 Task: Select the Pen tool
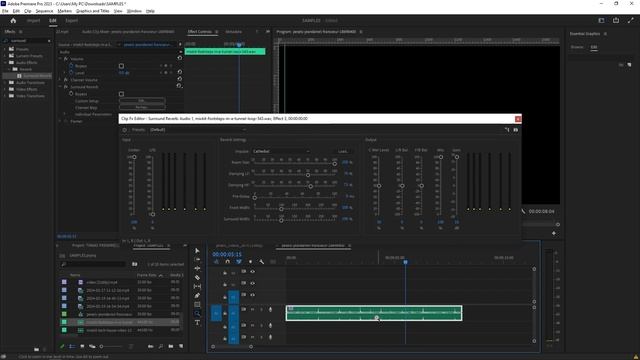pos(197,296)
